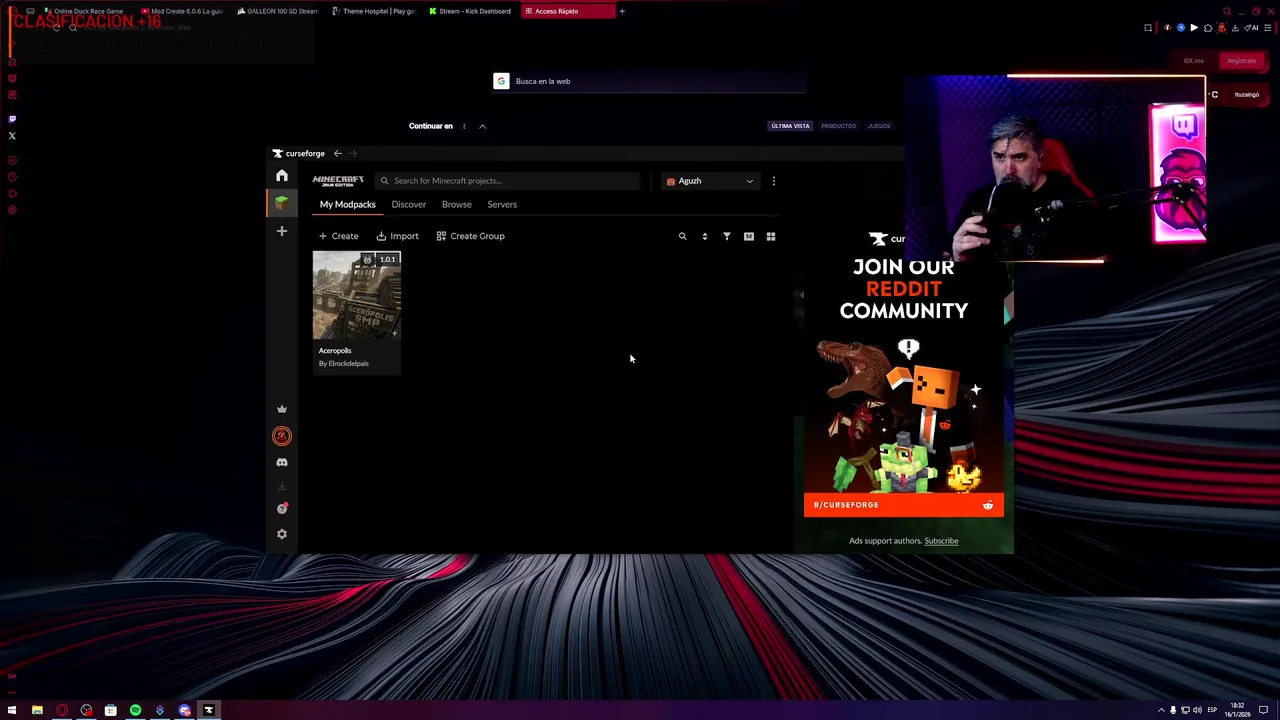Viewport: 1280px width, 720px height.
Task: Click the Create modpack button
Action: 338,236
